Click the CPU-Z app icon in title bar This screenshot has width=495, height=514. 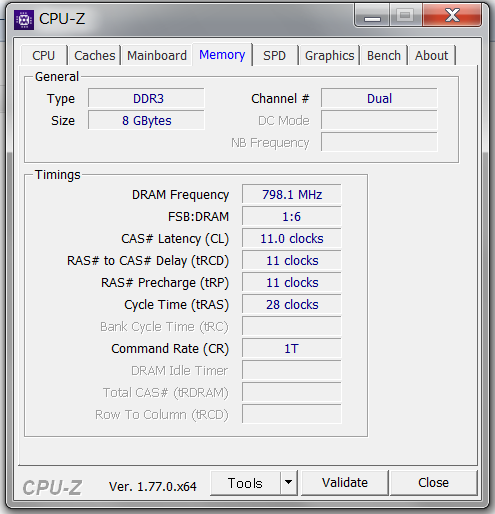24,20
